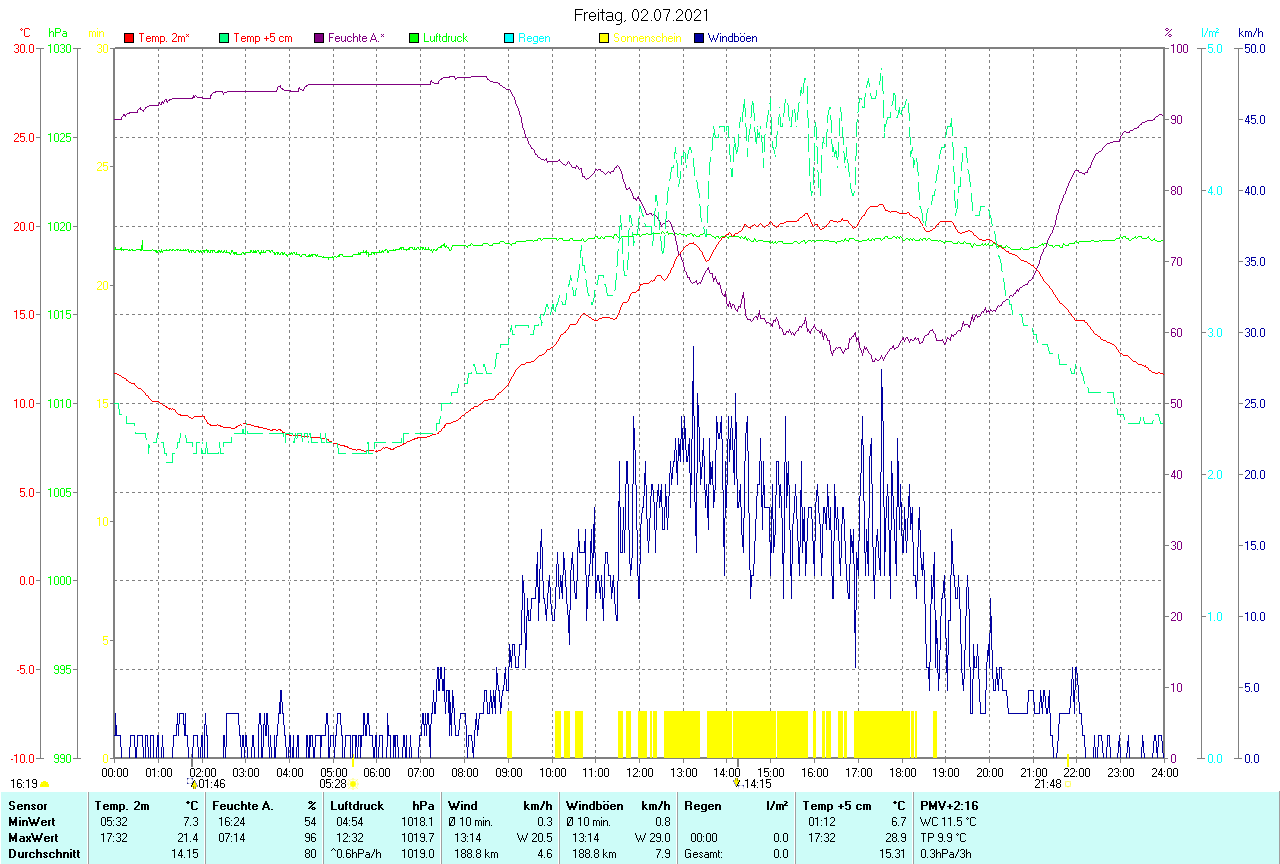Image resolution: width=1280 pixels, height=864 pixels.
Task: Click the 'TP 9.9 °C' dew point value
Action: coord(945,837)
